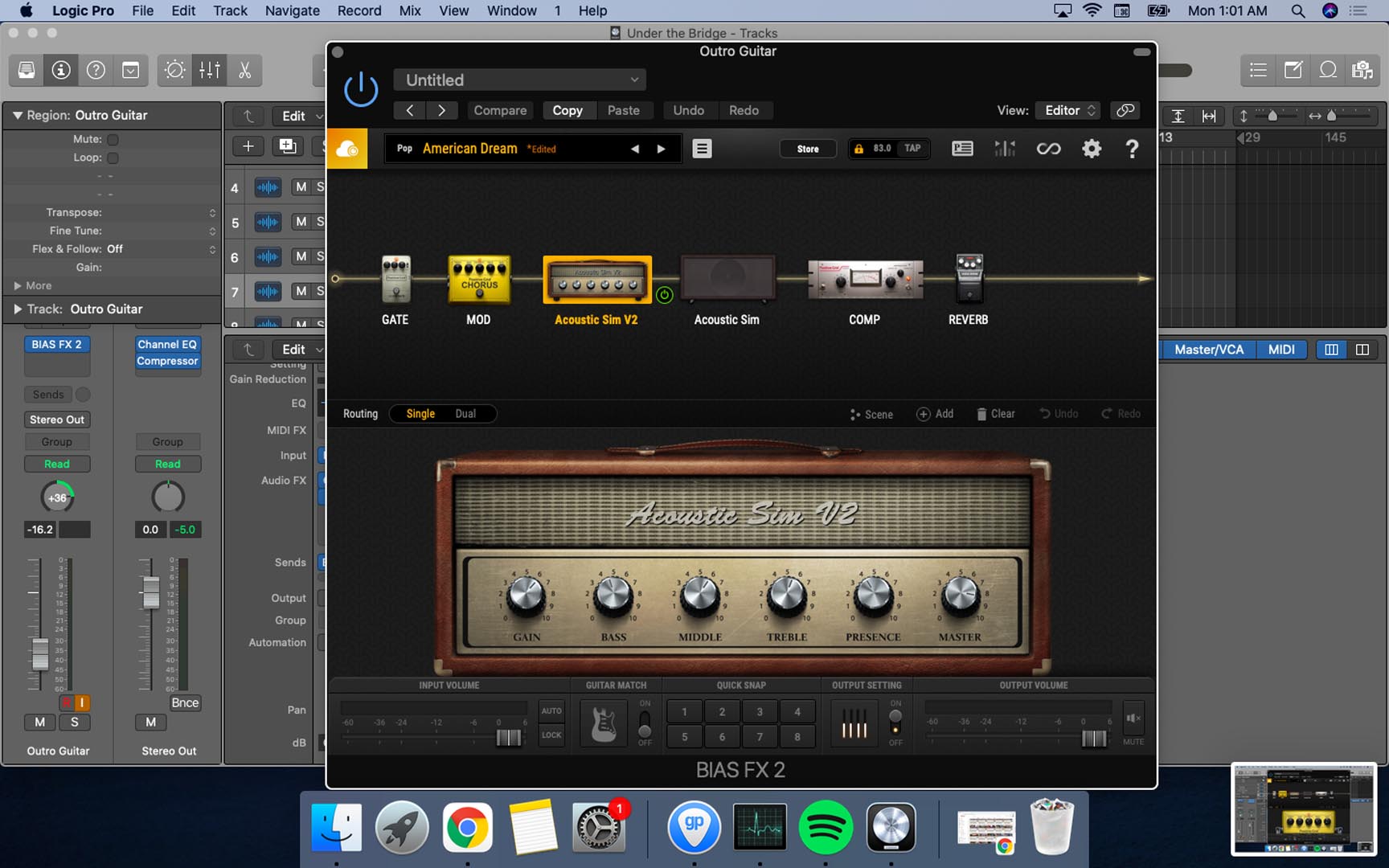Click the Paste button in plugin header
Image resolution: width=1389 pixels, height=868 pixels.
click(624, 110)
